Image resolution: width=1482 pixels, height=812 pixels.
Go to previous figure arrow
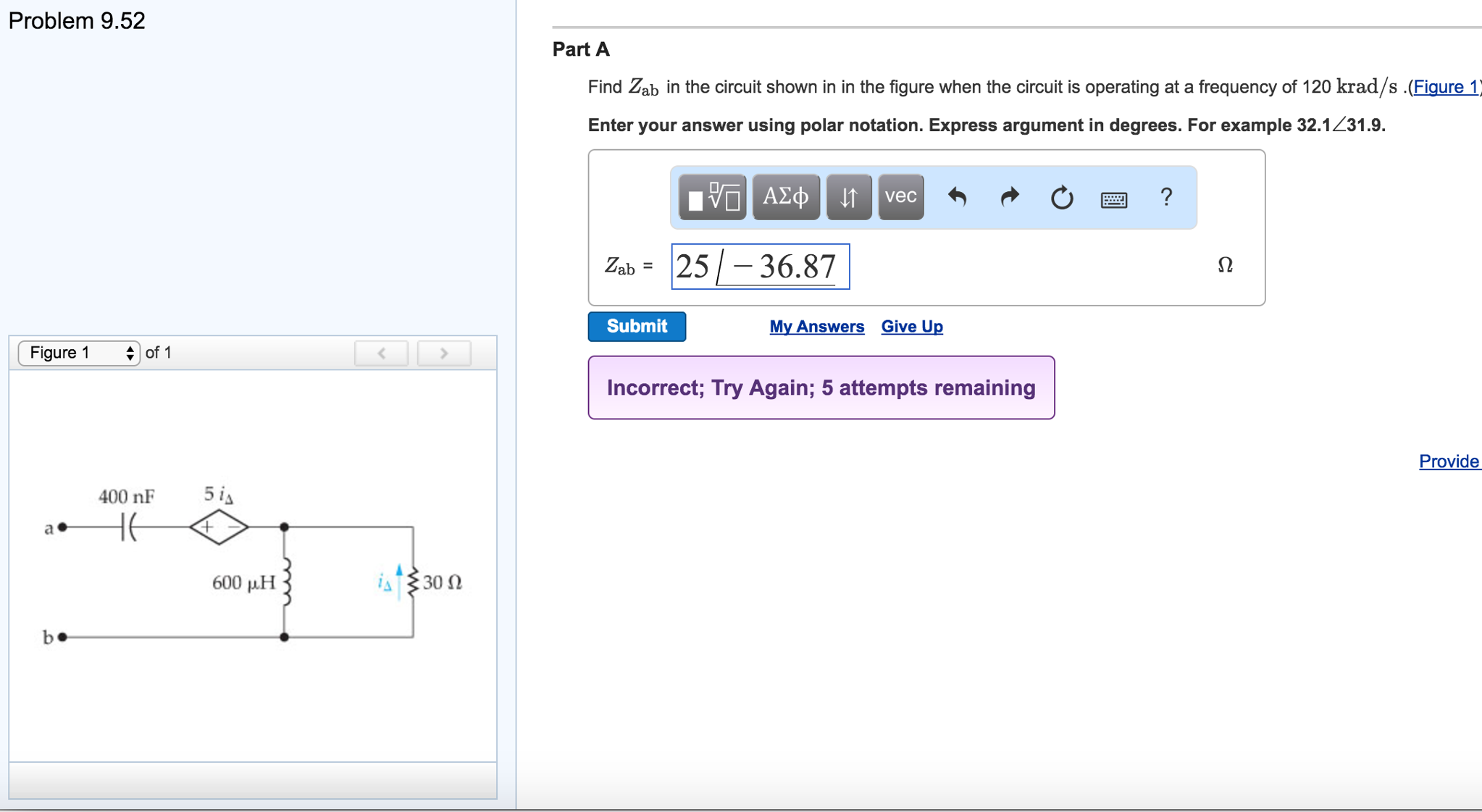382,353
